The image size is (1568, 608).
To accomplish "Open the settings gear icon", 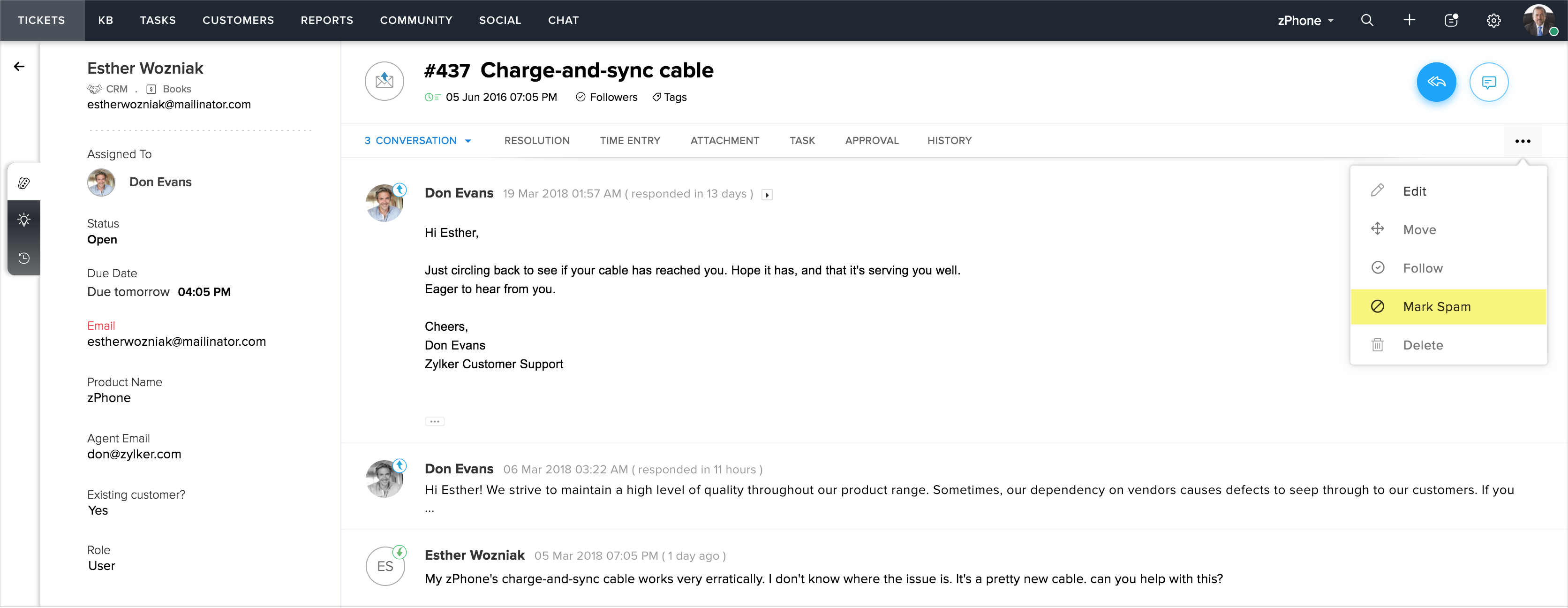I will [1493, 21].
